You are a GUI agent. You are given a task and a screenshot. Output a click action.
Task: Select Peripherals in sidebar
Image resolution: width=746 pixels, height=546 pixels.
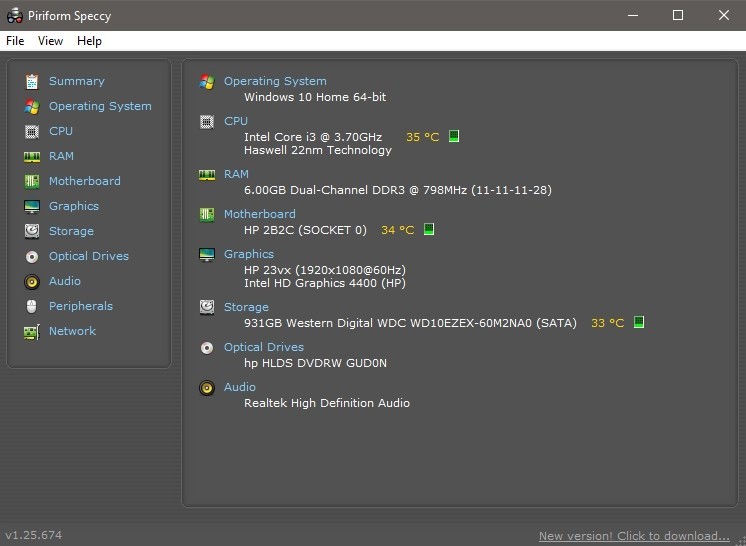(x=81, y=306)
